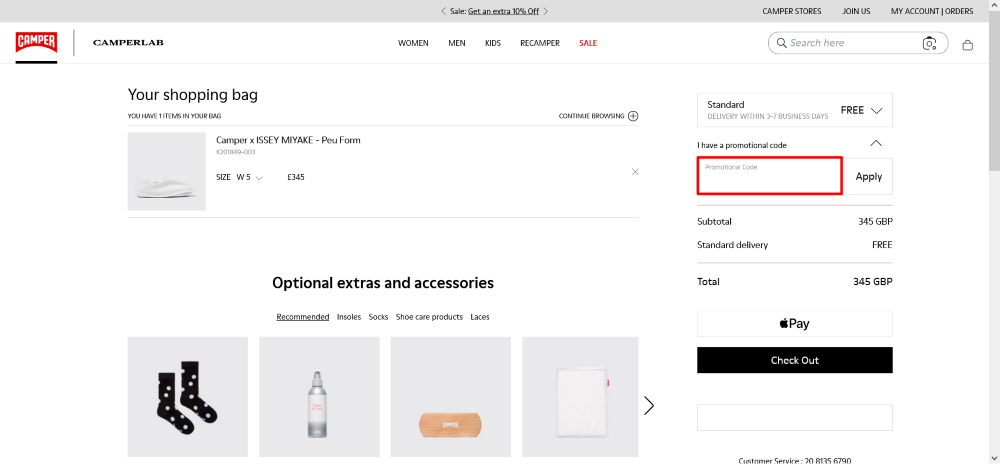Image resolution: width=1000 pixels, height=464 pixels.
Task: Open Get an extra 10% Off link
Action: (503, 11)
